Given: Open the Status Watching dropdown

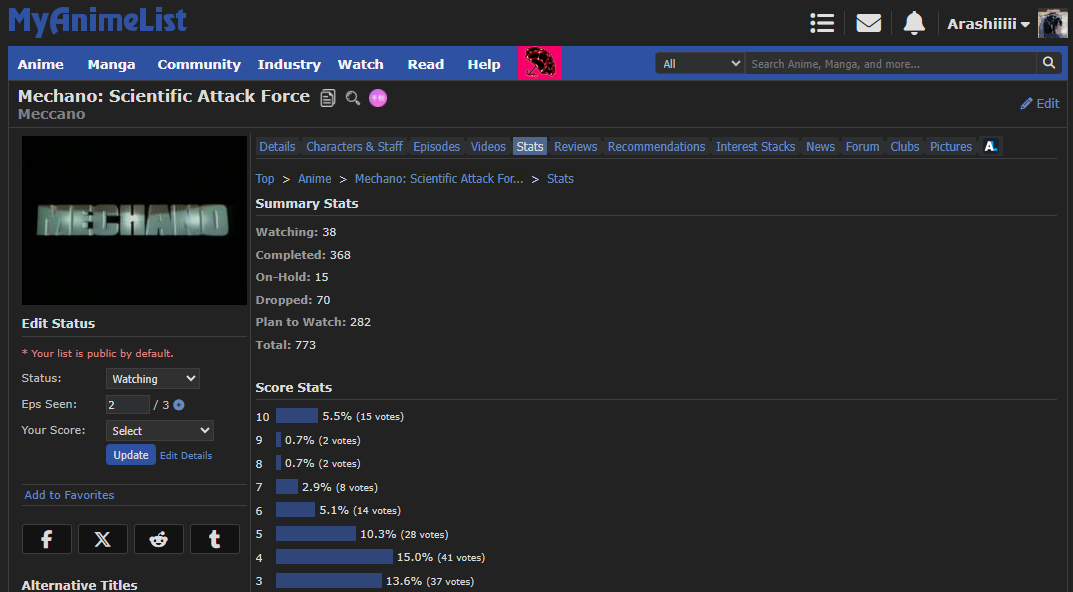Looking at the screenshot, I should pos(153,378).
